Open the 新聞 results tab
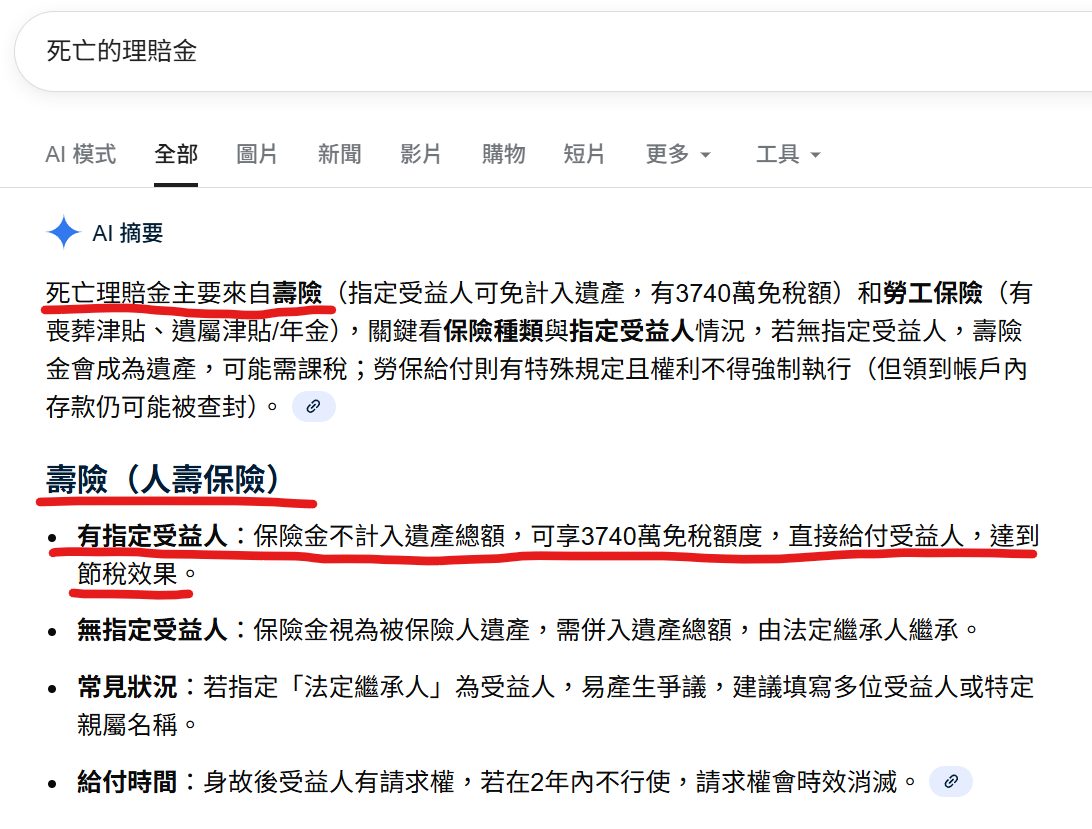1092x829 pixels. [x=339, y=154]
